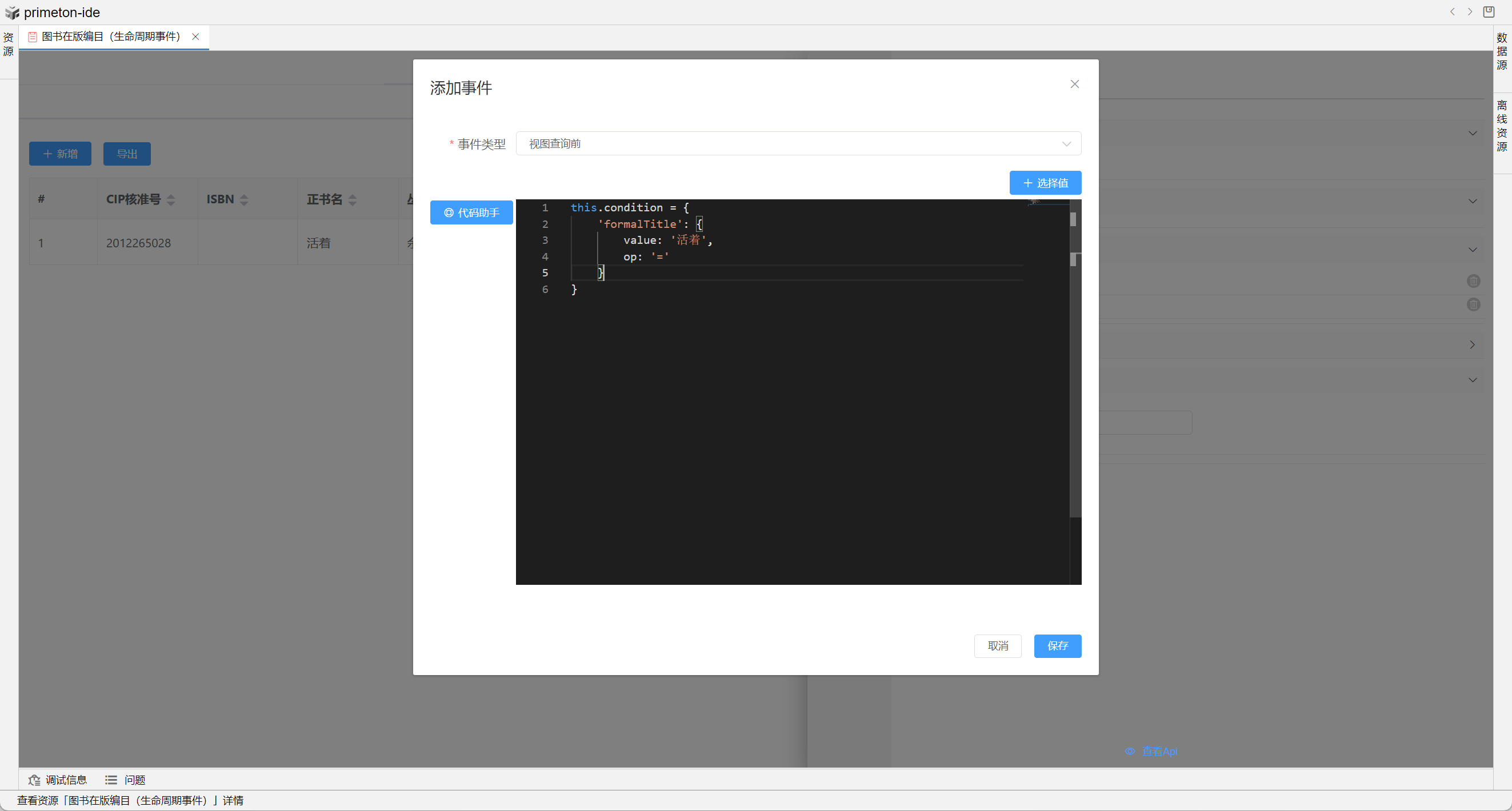Click the first trash delete icon

pos(1473,281)
